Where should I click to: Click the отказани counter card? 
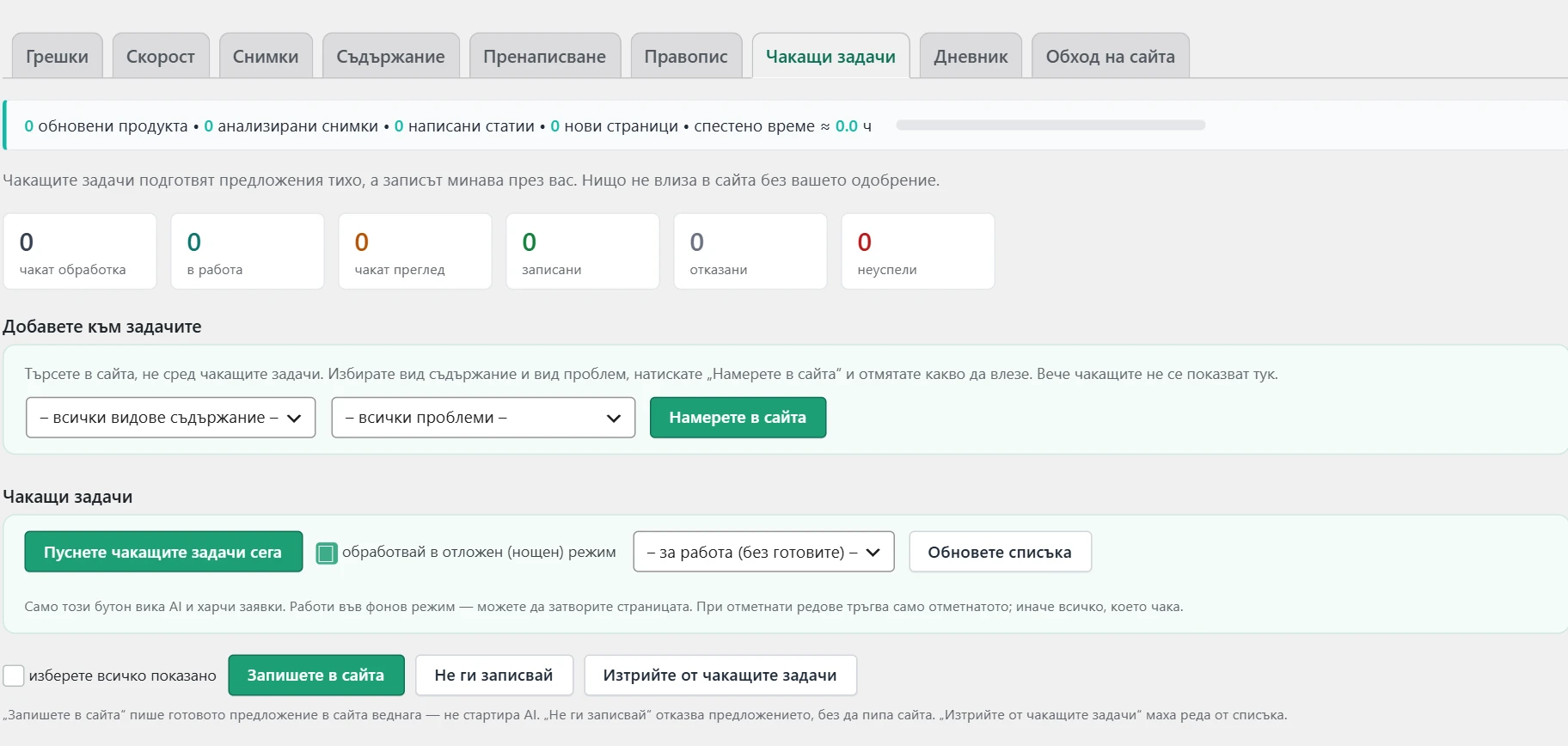750,252
